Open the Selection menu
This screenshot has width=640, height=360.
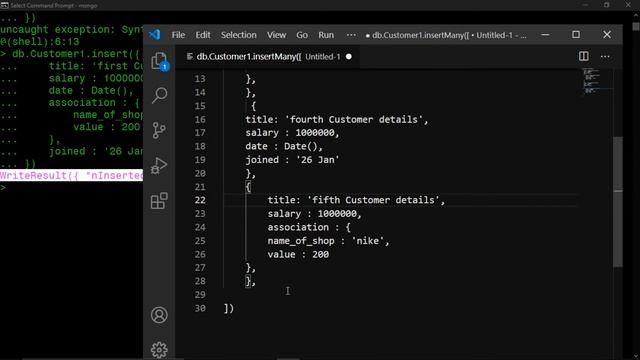click(x=239, y=35)
